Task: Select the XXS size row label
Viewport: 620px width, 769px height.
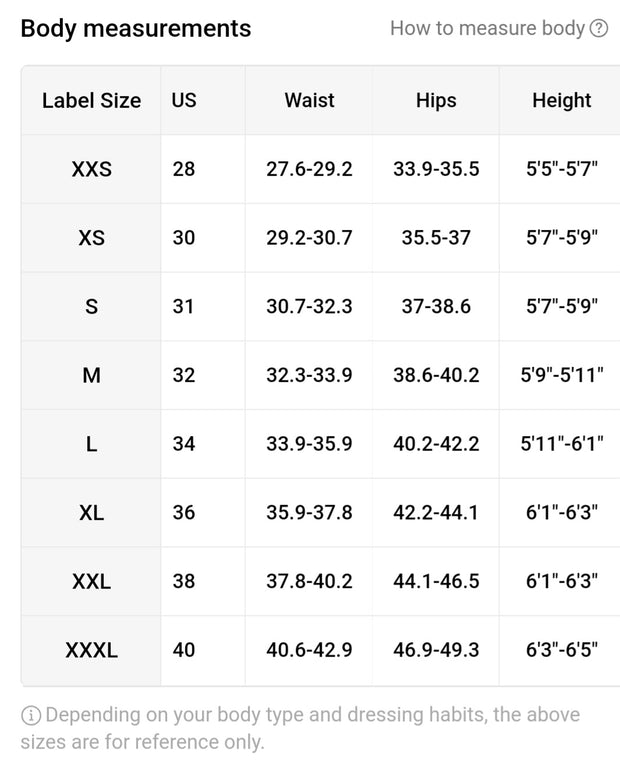Action: point(91,169)
